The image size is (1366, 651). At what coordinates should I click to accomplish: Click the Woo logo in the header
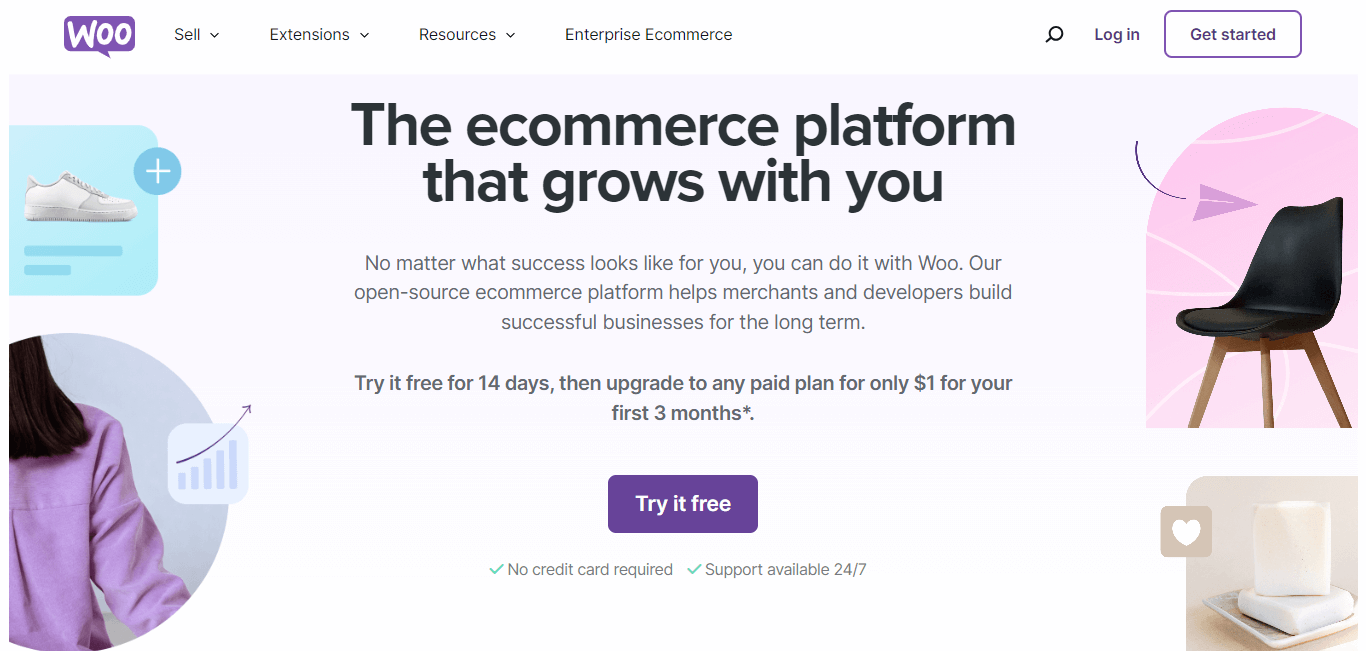[99, 34]
